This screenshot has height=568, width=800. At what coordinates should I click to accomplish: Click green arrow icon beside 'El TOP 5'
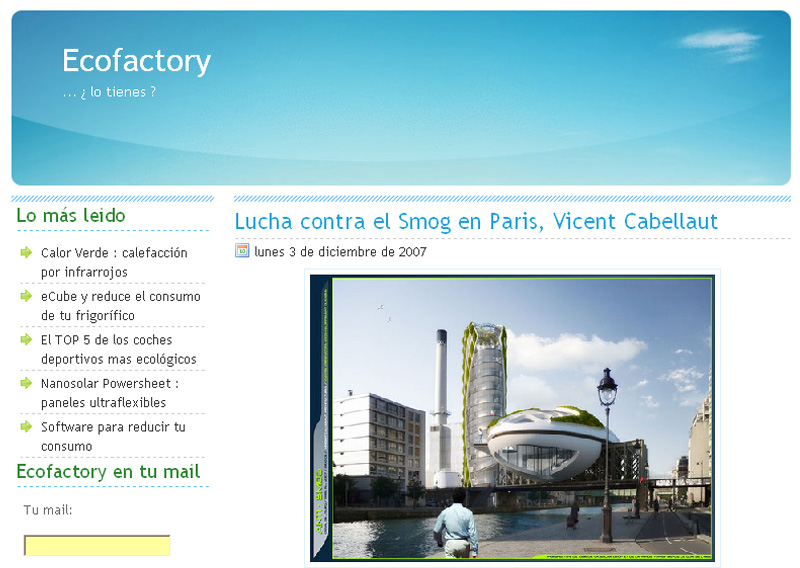point(26,339)
